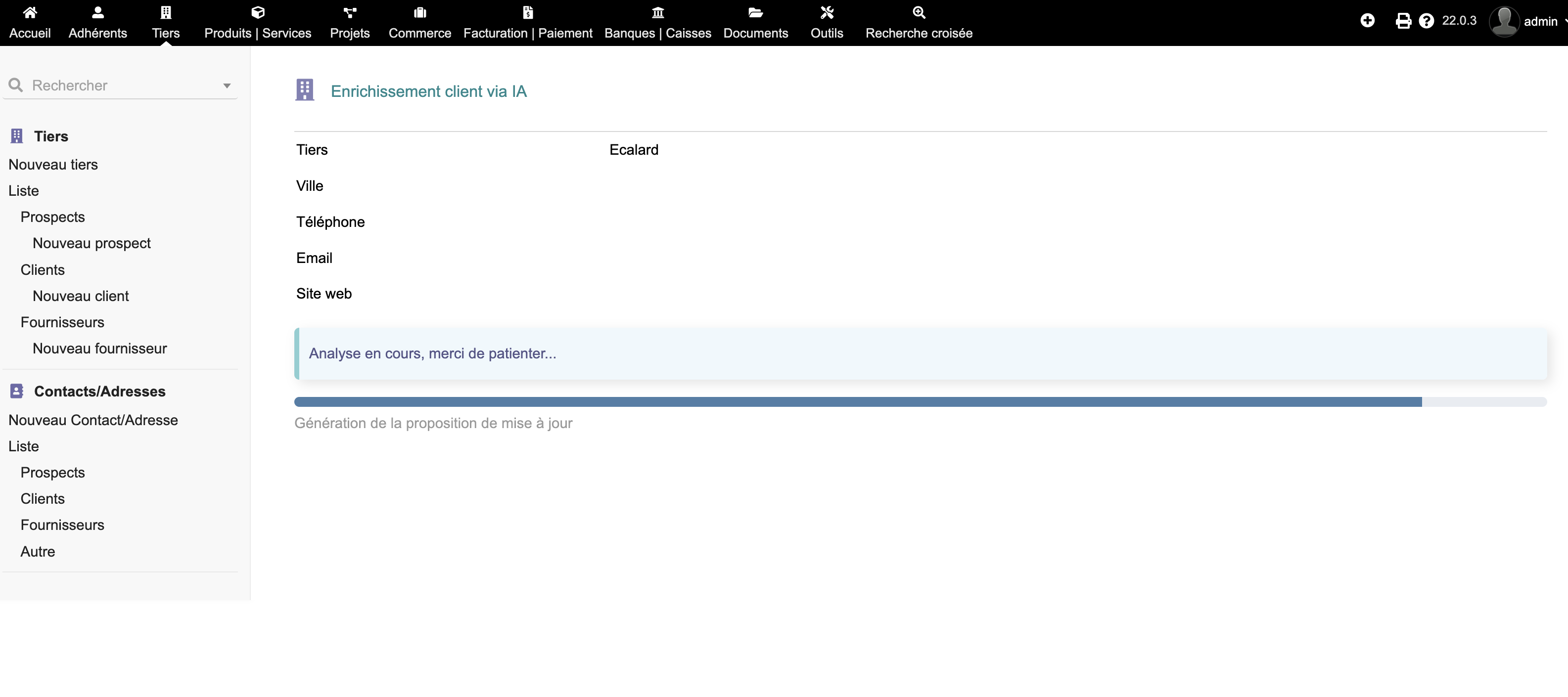Open the Projets network icon
1568x697 pixels.
(x=349, y=12)
